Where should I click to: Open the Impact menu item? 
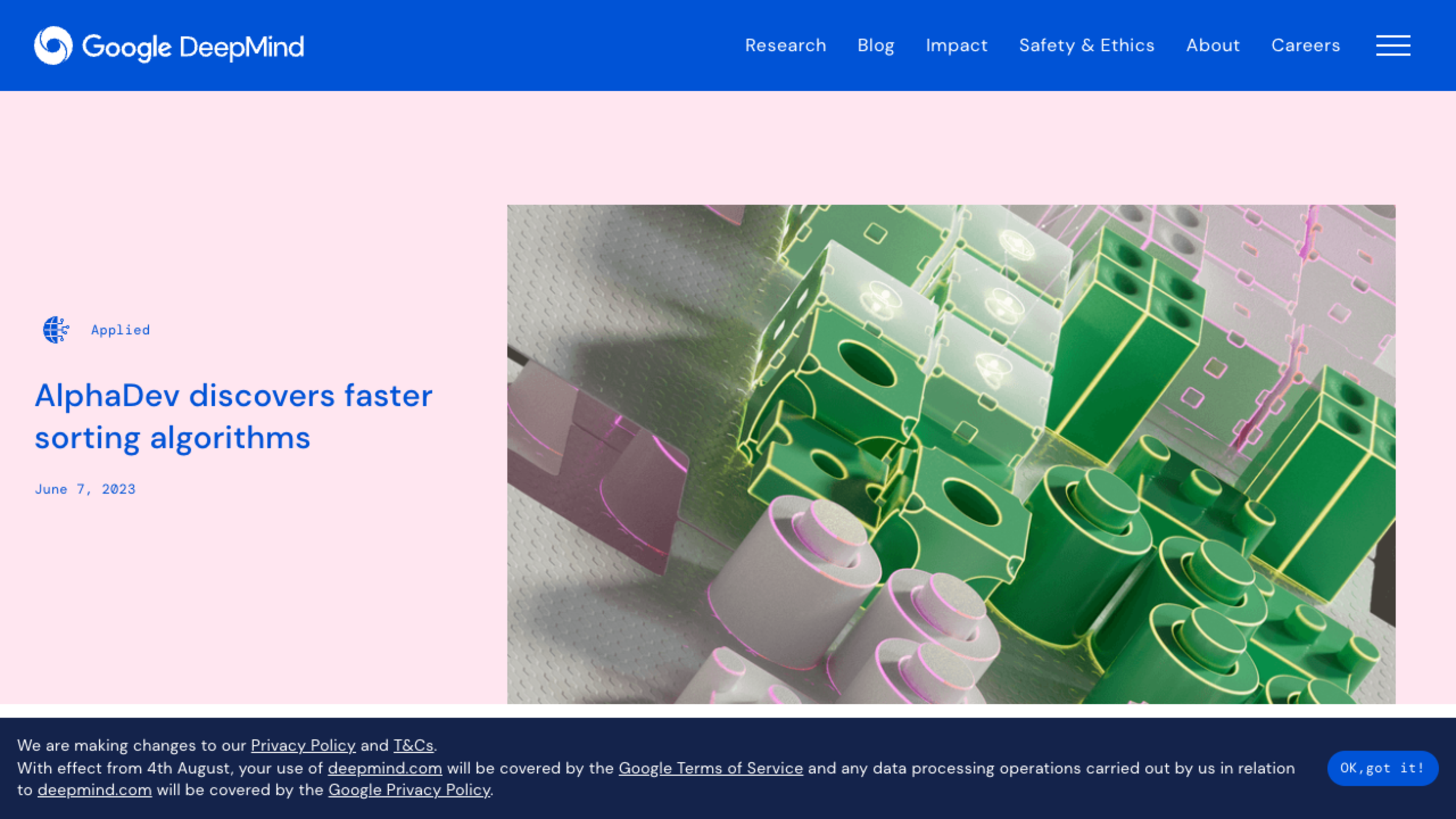click(x=956, y=45)
